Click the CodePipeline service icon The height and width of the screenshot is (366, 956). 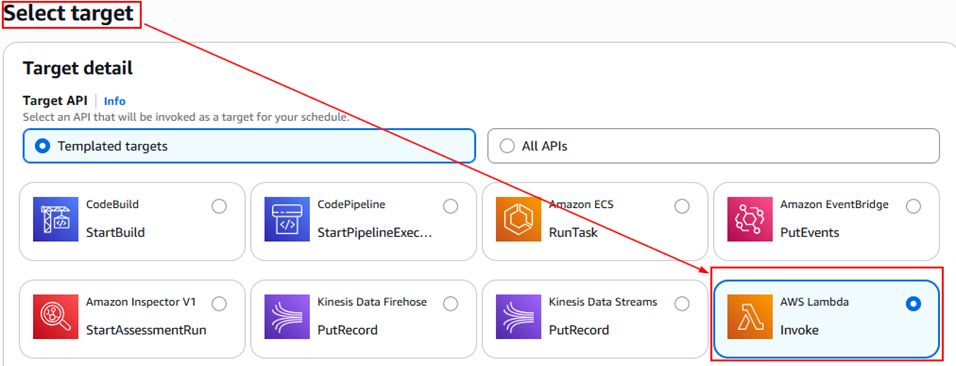pyautogui.click(x=287, y=219)
